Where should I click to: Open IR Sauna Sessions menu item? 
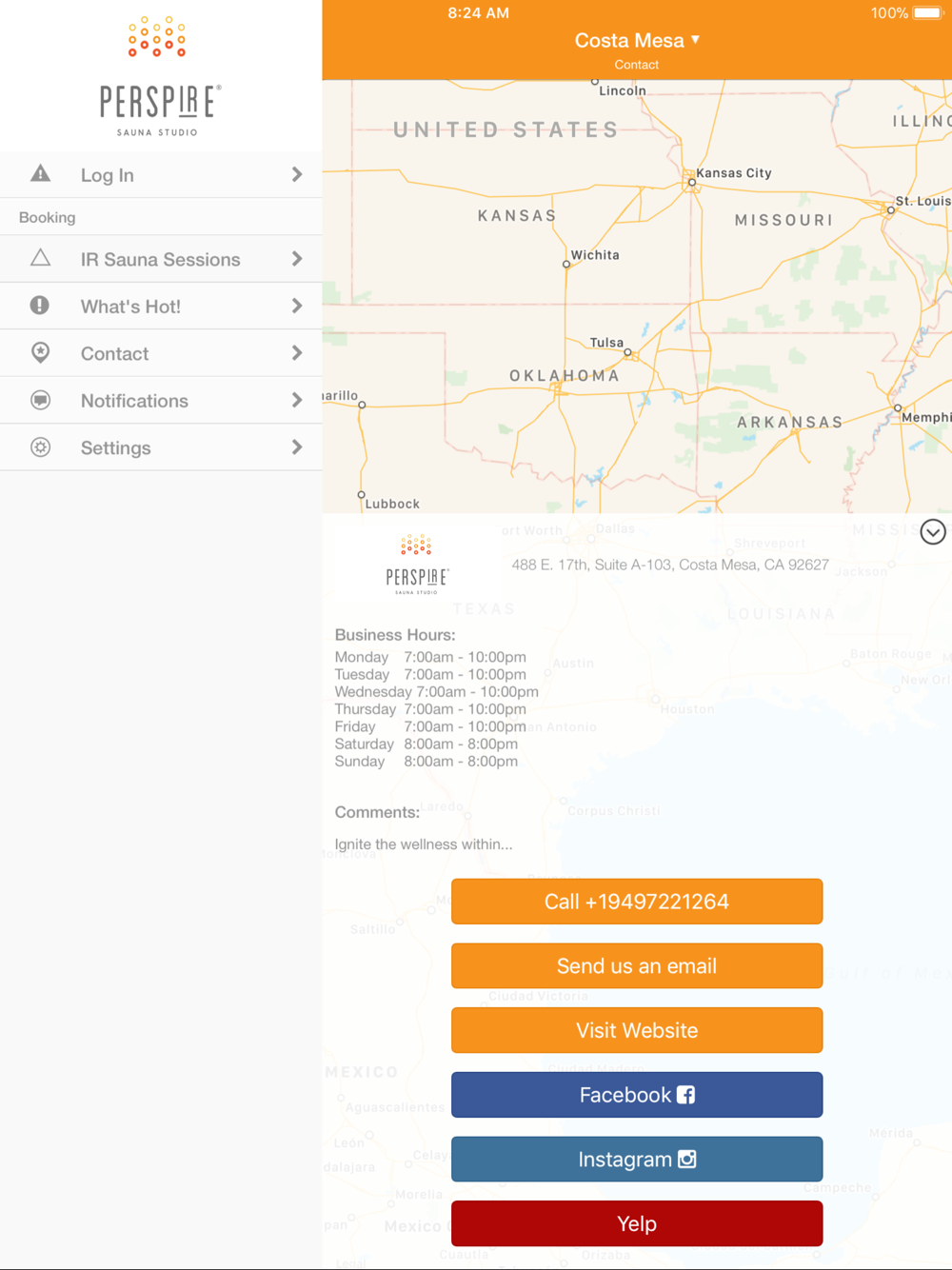tap(161, 259)
